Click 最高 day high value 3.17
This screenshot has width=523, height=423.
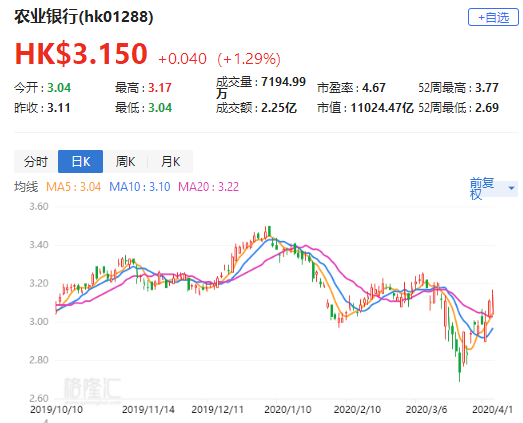pyautogui.click(x=160, y=88)
